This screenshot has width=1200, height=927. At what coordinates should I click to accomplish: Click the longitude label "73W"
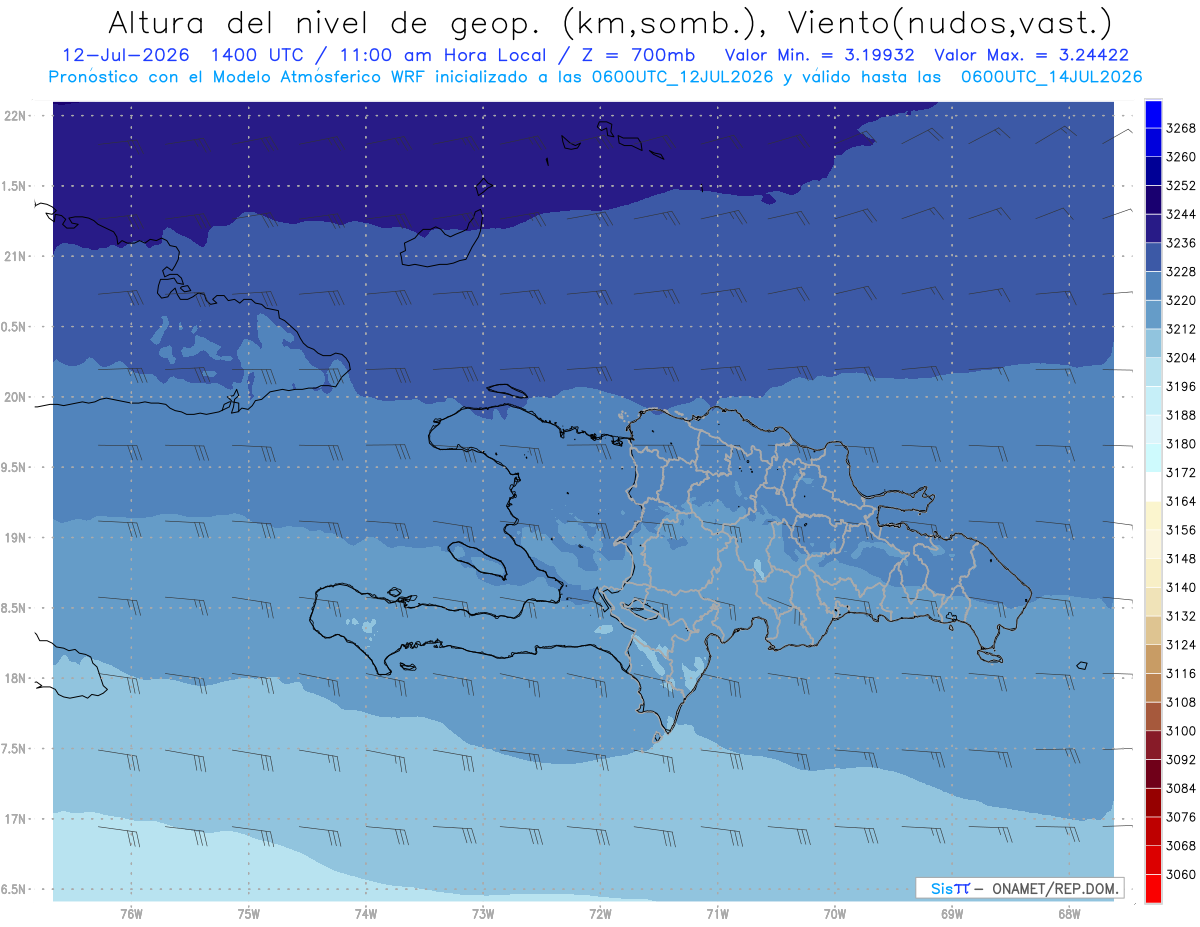coord(483,914)
